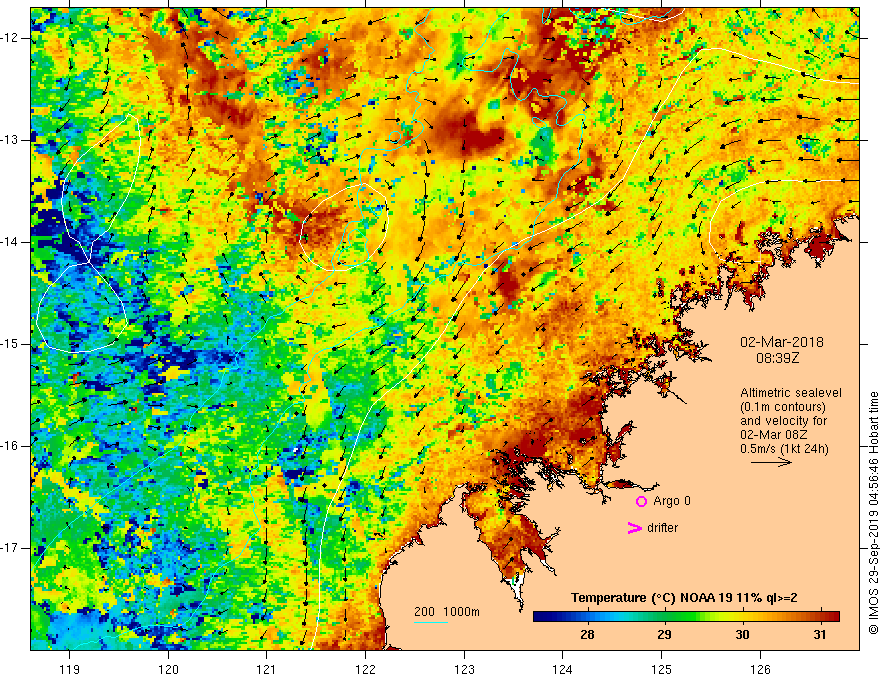Screen dimensions: 880x680
Task: Click the 'and velocity for' caption line
Action: [783, 421]
